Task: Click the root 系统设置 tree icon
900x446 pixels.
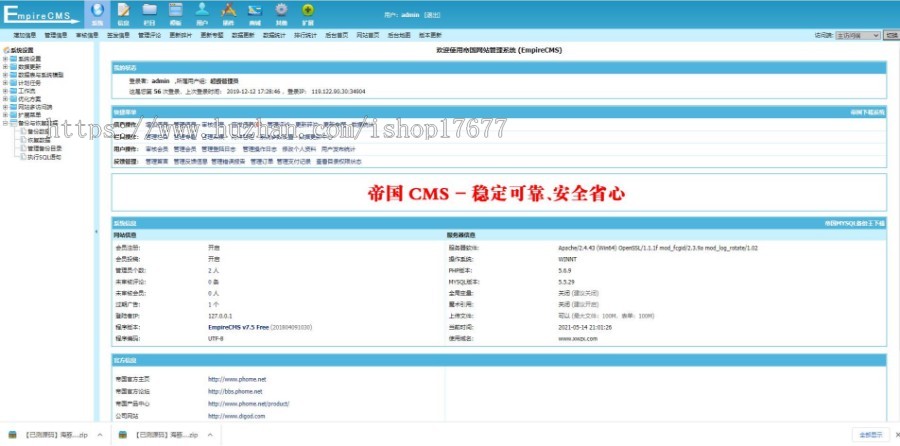Action: point(6,51)
